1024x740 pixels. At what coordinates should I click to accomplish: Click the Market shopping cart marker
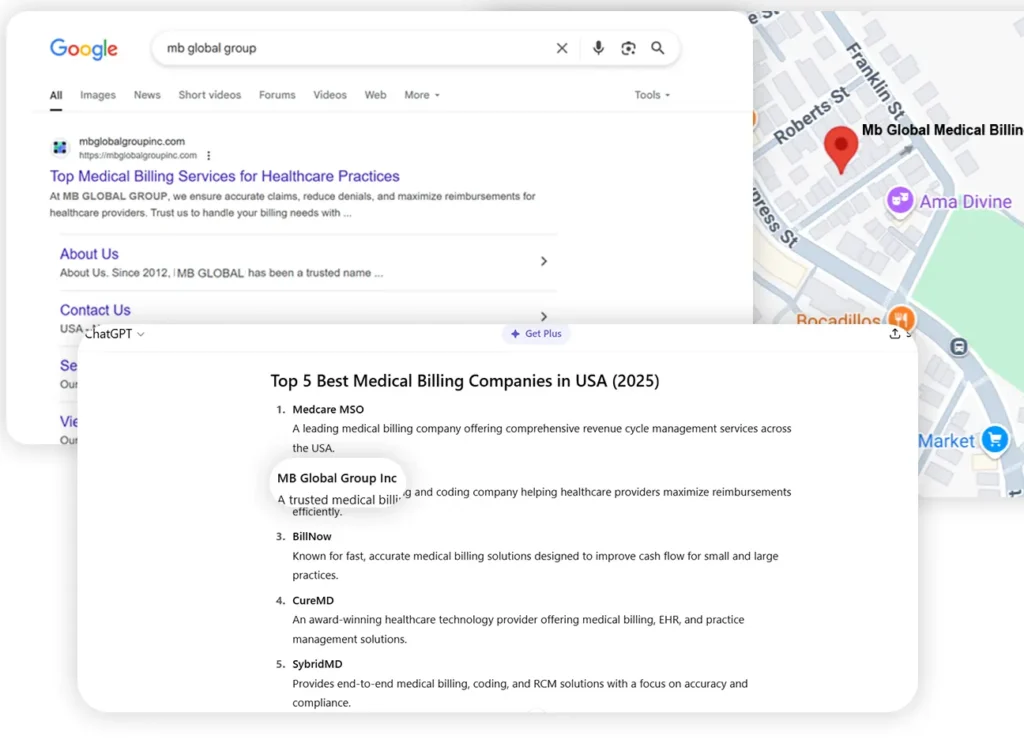[x=995, y=440]
